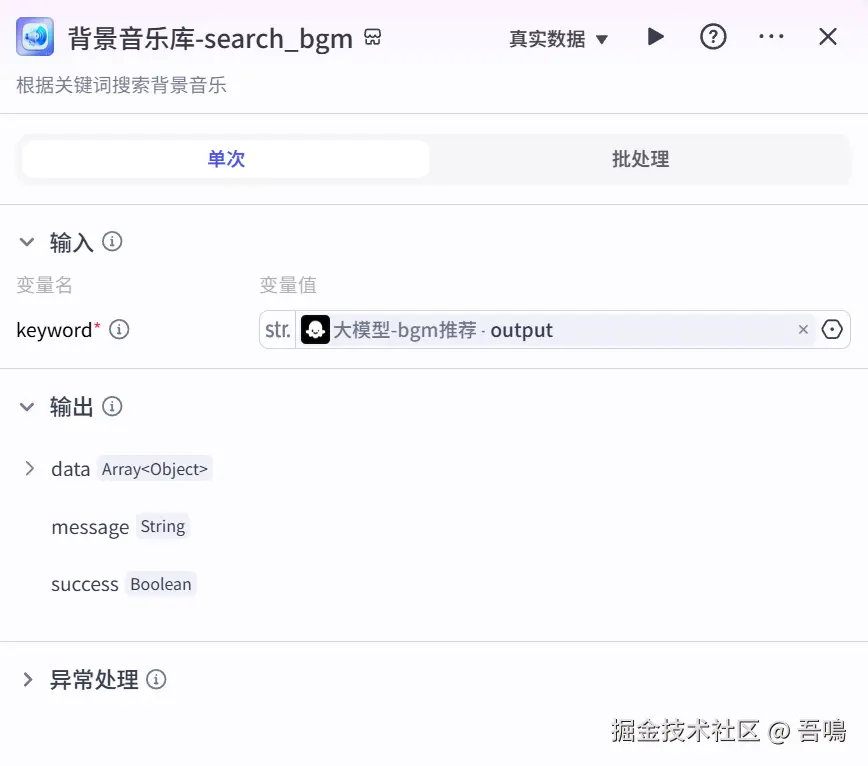Open help with the question mark icon
The height and width of the screenshot is (766, 868).
tap(713, 37)
